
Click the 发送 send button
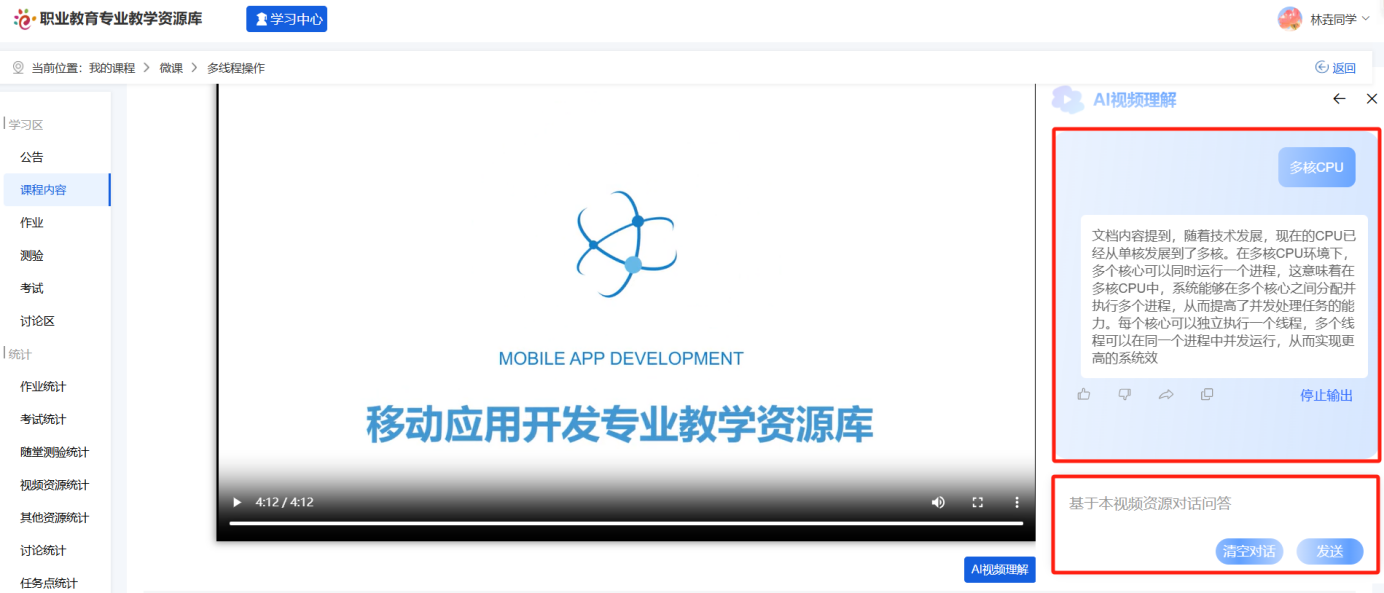[1330, 551]
